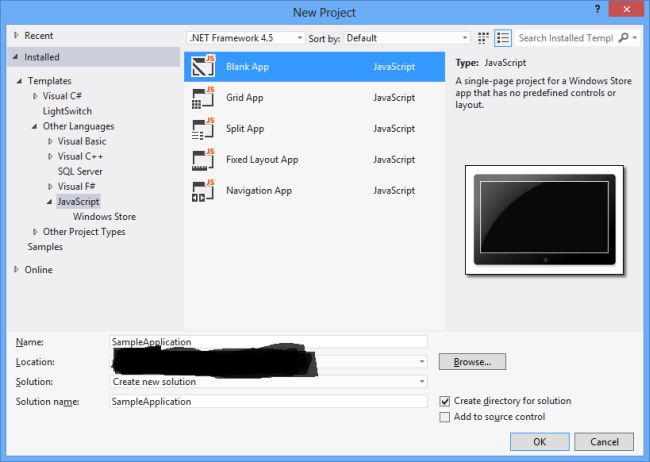Select the JavaScript tree item
This screenshot has width=650, height=462.
pos(78,202)
